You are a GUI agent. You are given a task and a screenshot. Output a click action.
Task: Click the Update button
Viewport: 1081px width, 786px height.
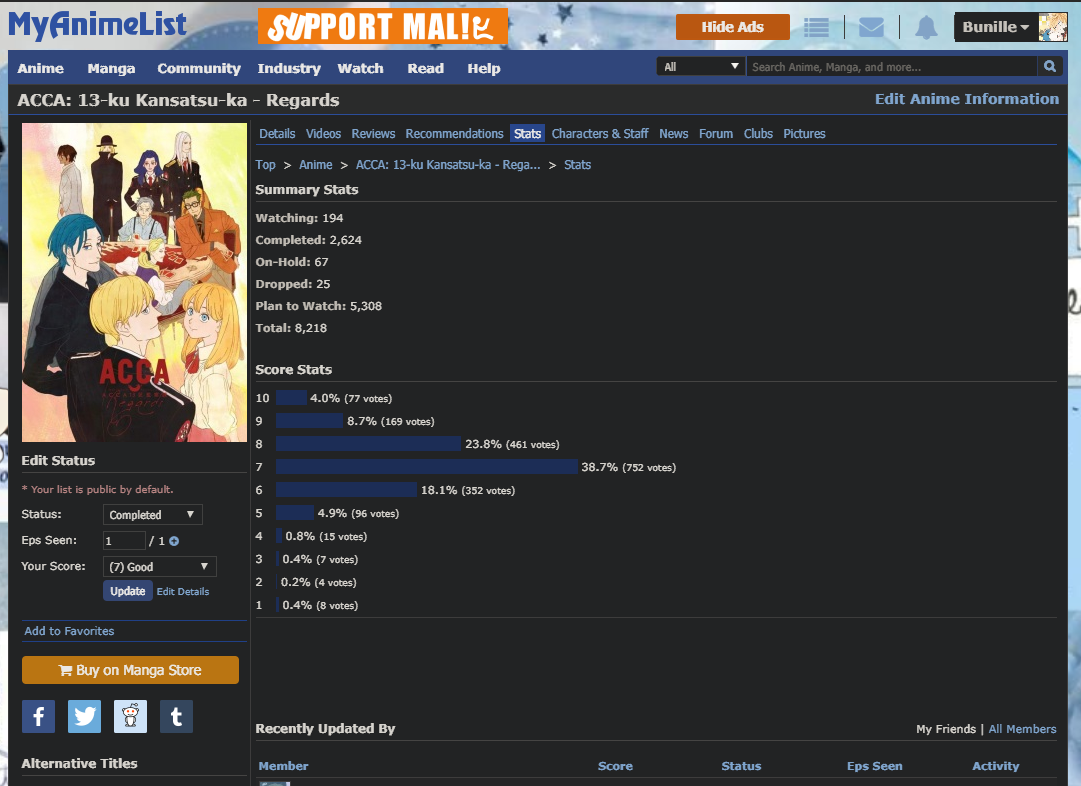[128, 591]
